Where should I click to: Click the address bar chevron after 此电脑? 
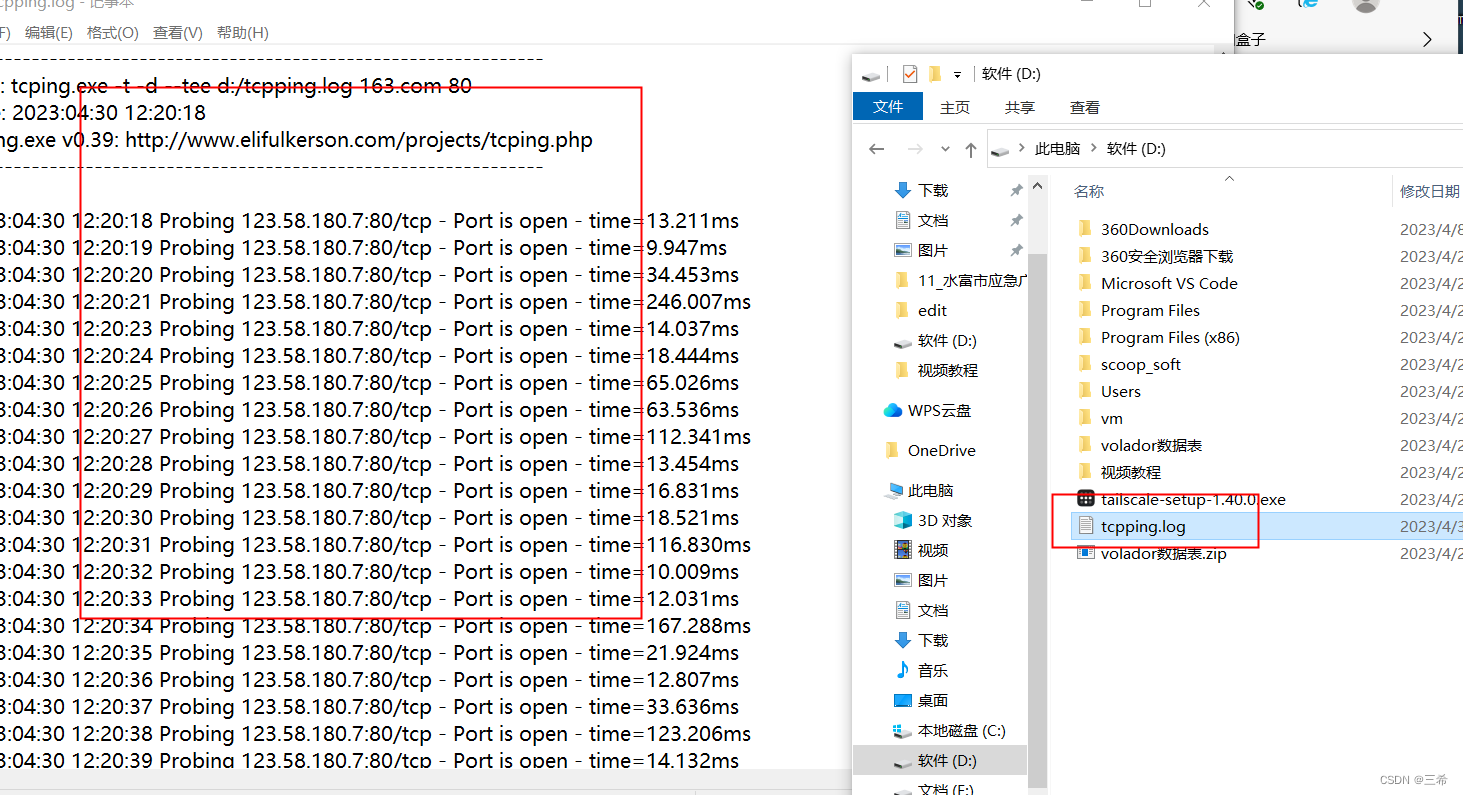[x=1093, y=149]
